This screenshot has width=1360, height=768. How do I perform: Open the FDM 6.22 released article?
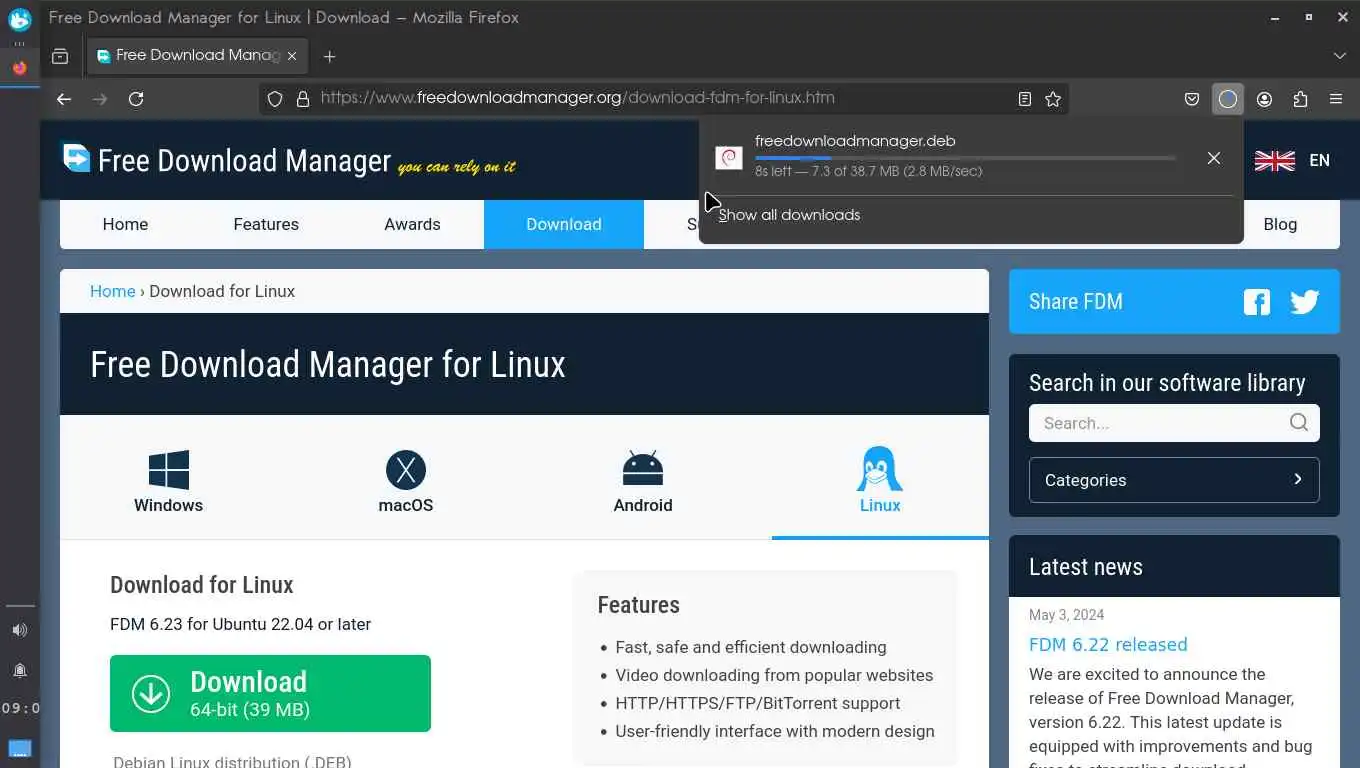pos(1108,645)
